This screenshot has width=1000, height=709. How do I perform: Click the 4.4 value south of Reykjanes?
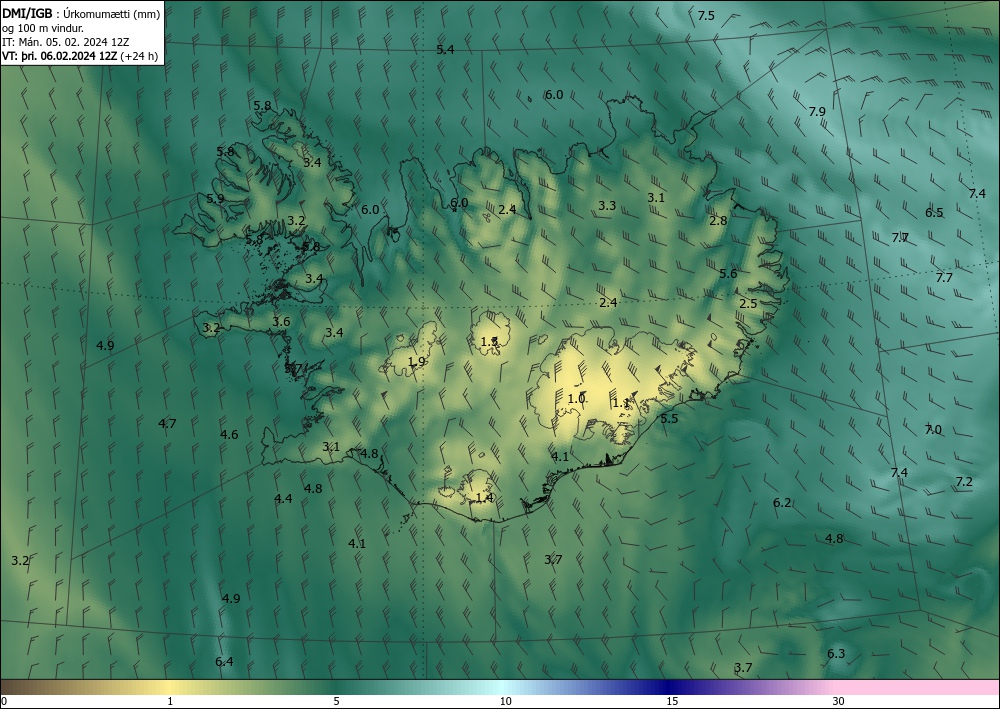pyautogui.click(x=283, y=499)
